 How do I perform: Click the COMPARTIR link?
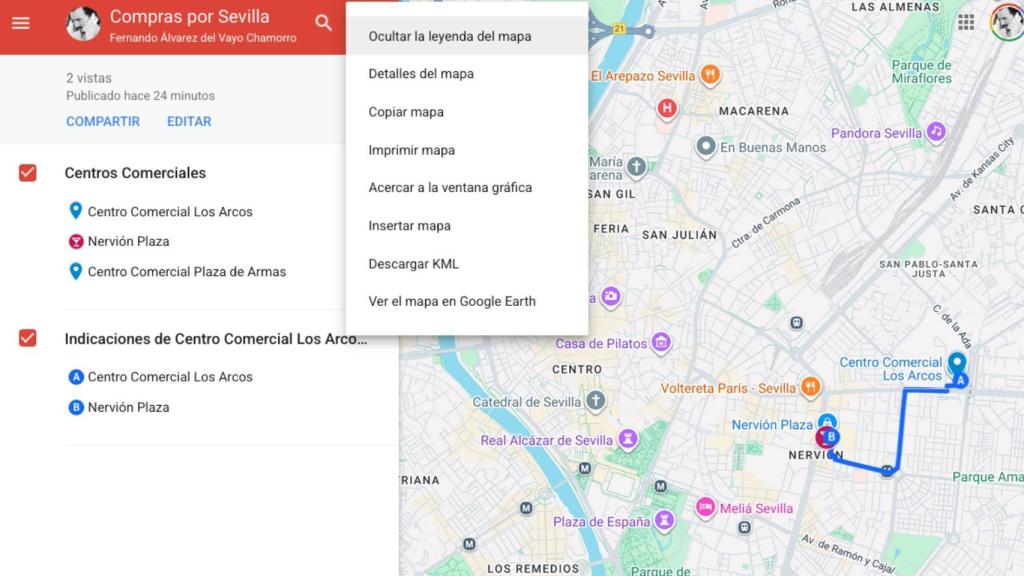[x=103, y=121]
